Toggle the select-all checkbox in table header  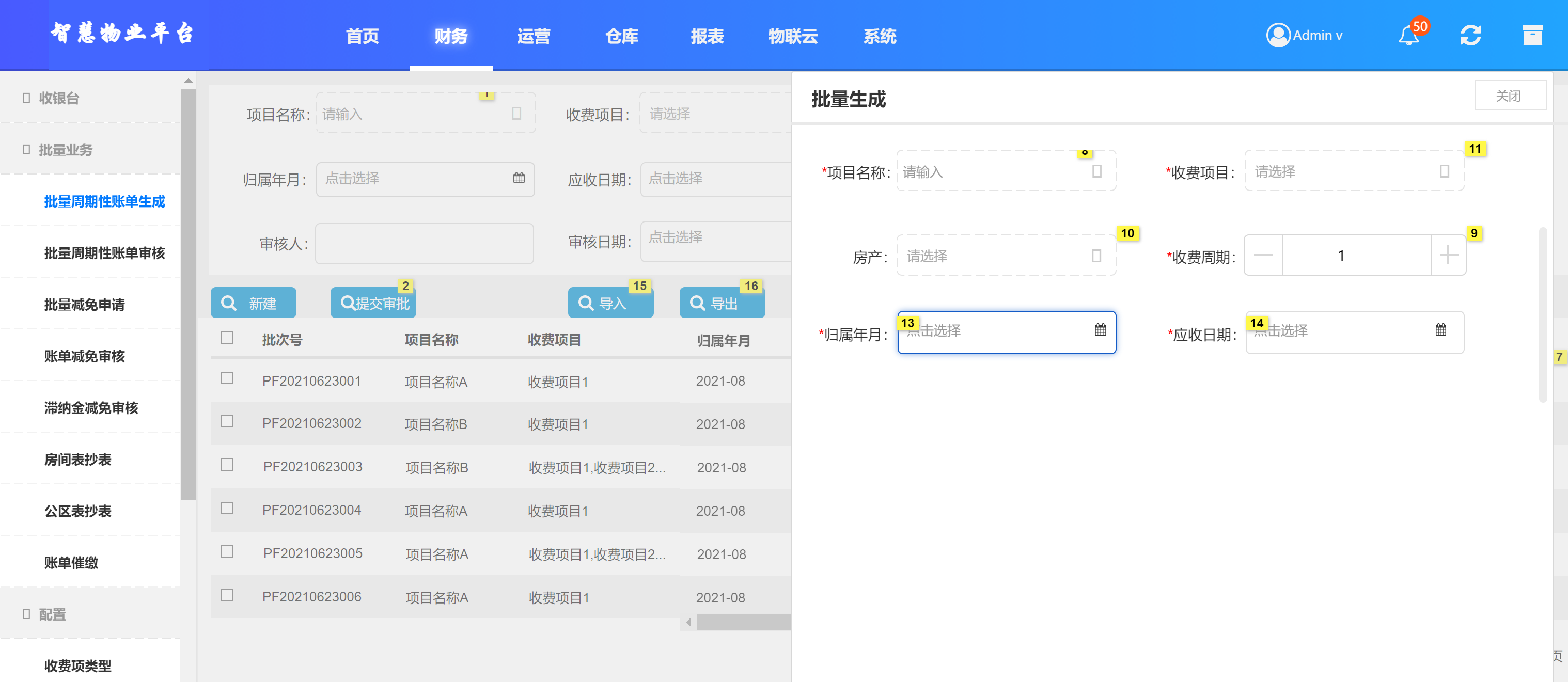[x=227, y=338]
